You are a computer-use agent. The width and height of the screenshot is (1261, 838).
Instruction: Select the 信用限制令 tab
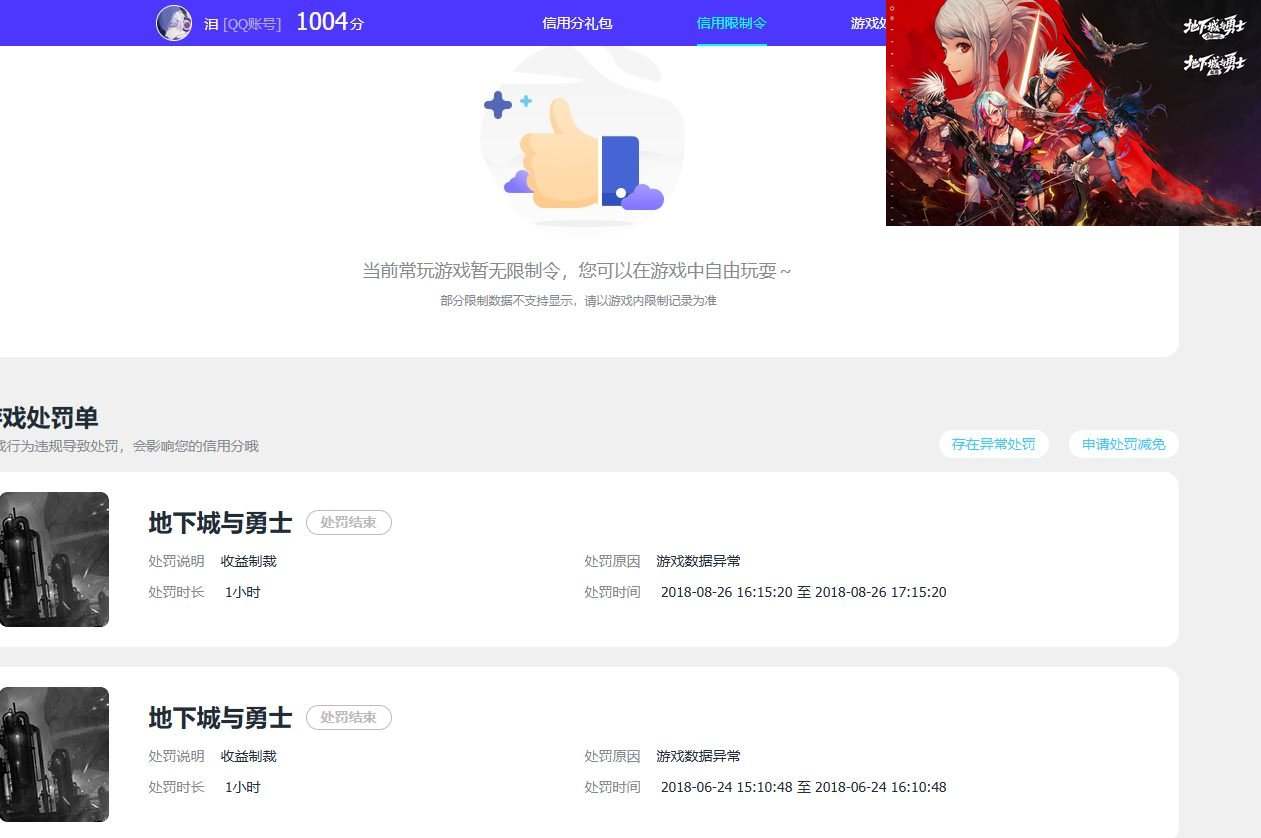pyautogui.click(x=732, y=23)
